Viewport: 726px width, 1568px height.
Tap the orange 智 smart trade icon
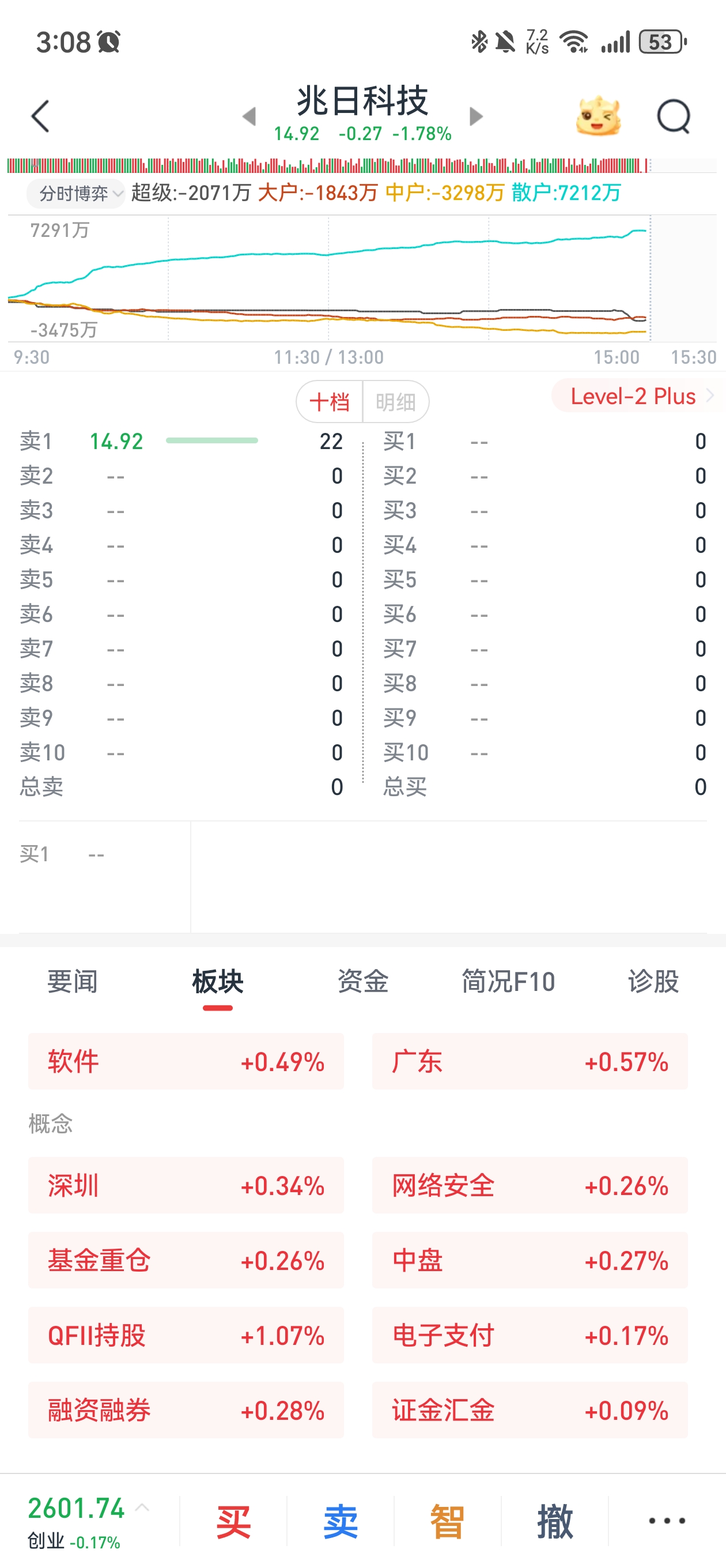447,1521
